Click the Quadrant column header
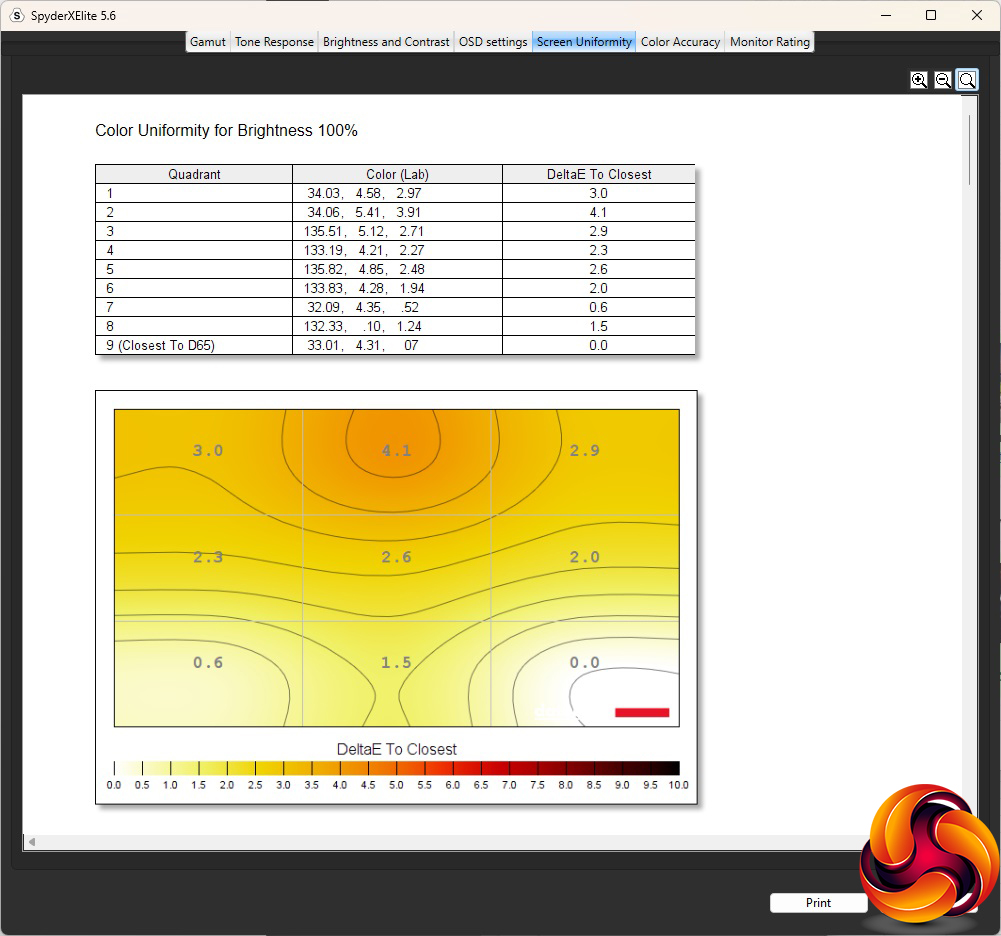The image size is (1001, 936). (194, 174)
